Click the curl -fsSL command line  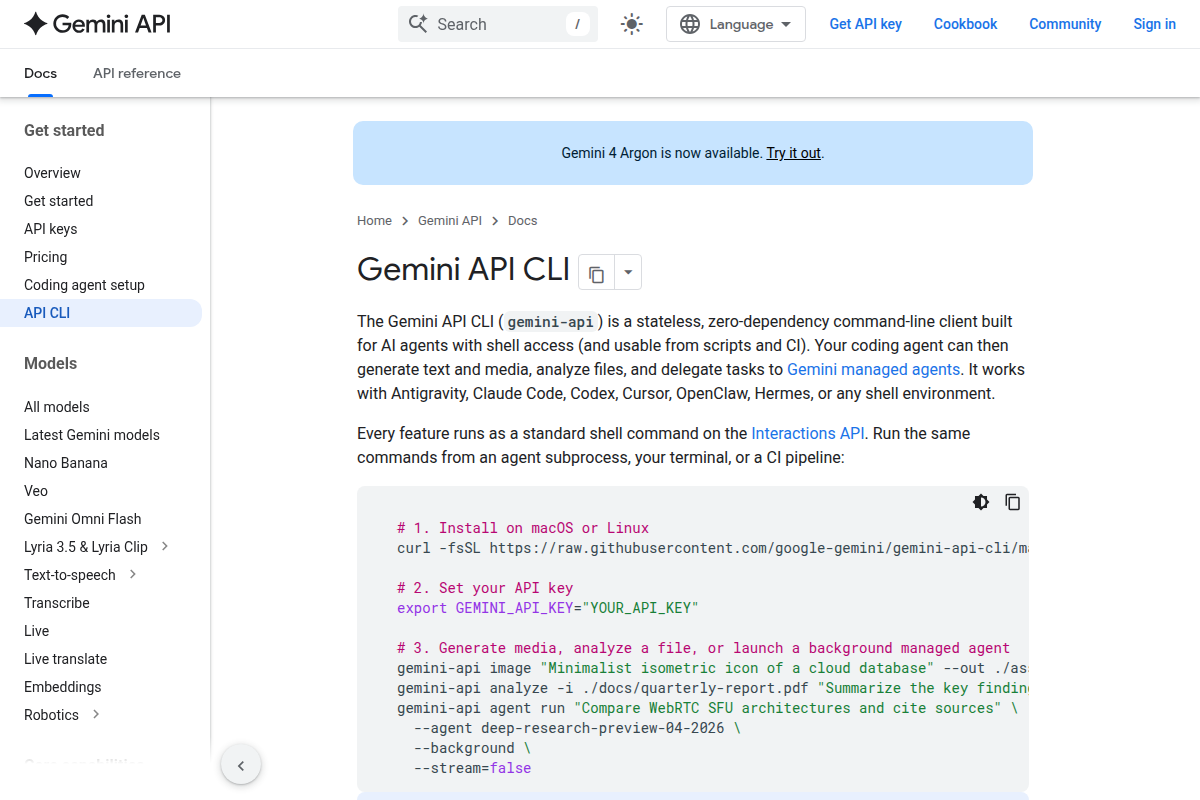pyautogui.click(x=712, y=548)
